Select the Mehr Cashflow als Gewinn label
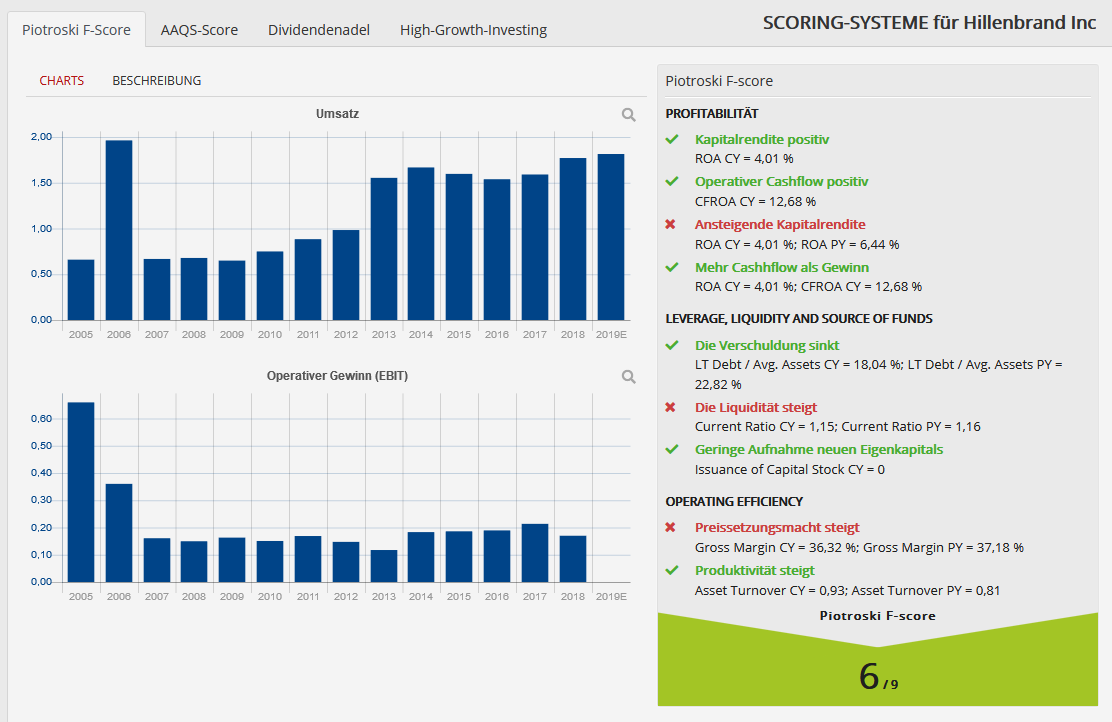 (782, 267)
